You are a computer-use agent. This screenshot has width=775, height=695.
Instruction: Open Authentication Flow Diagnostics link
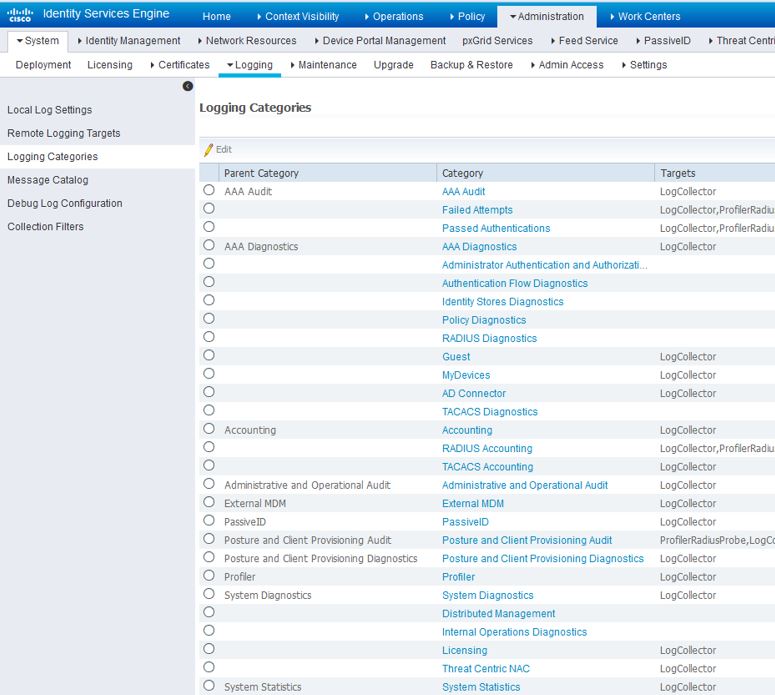click(515, 283)
